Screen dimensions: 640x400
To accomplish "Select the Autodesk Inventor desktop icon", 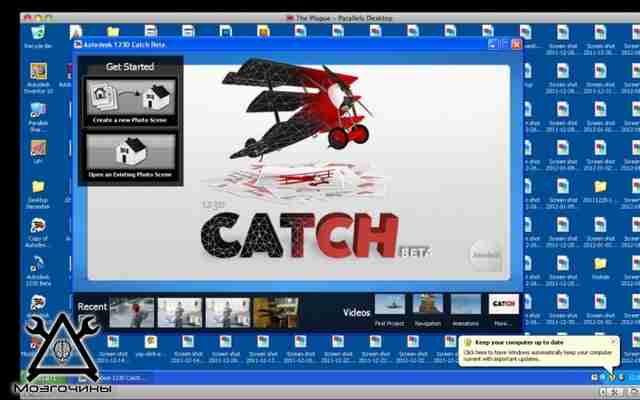I will [39, 79].
